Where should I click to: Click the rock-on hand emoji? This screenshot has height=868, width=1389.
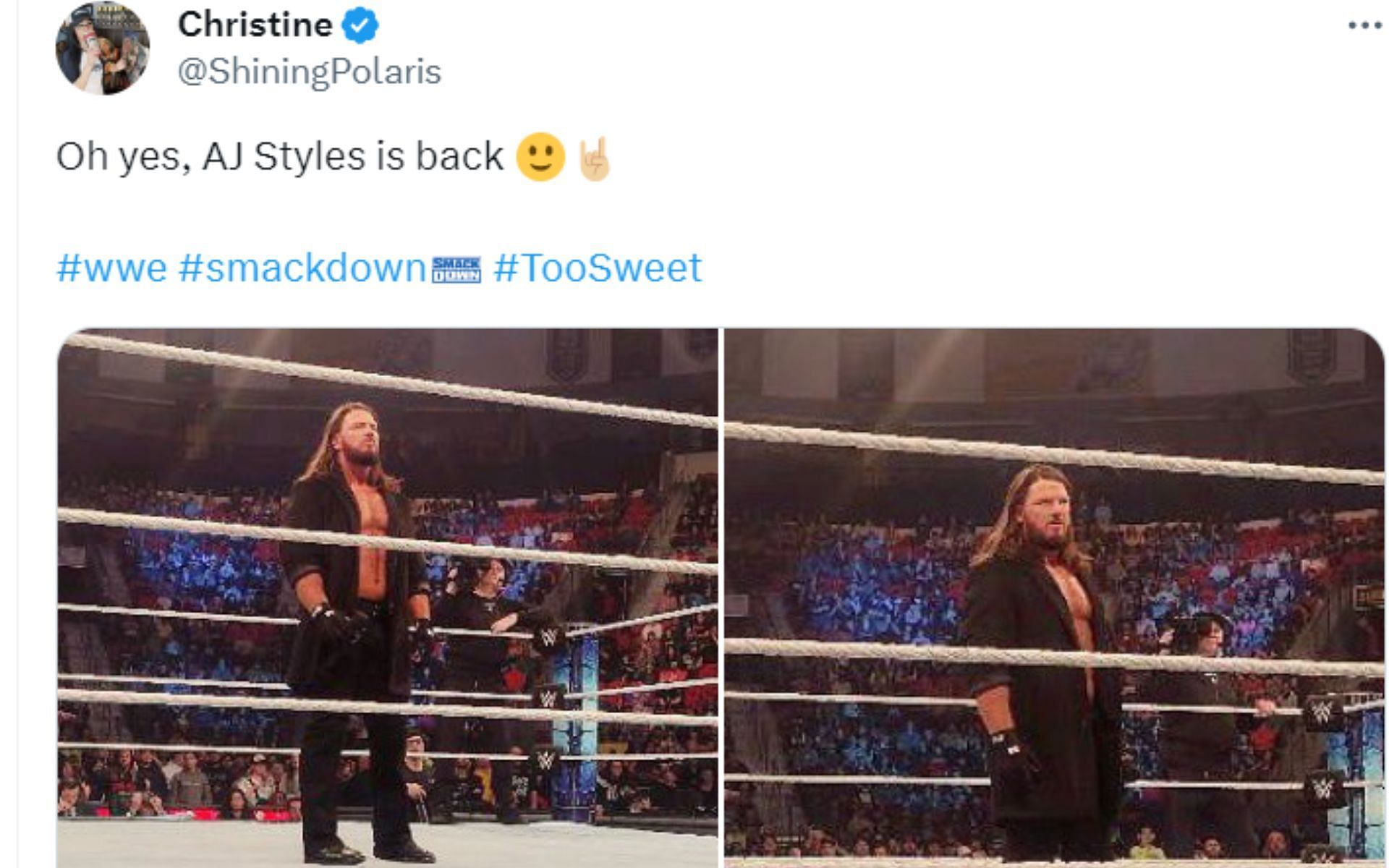[595, 158]
